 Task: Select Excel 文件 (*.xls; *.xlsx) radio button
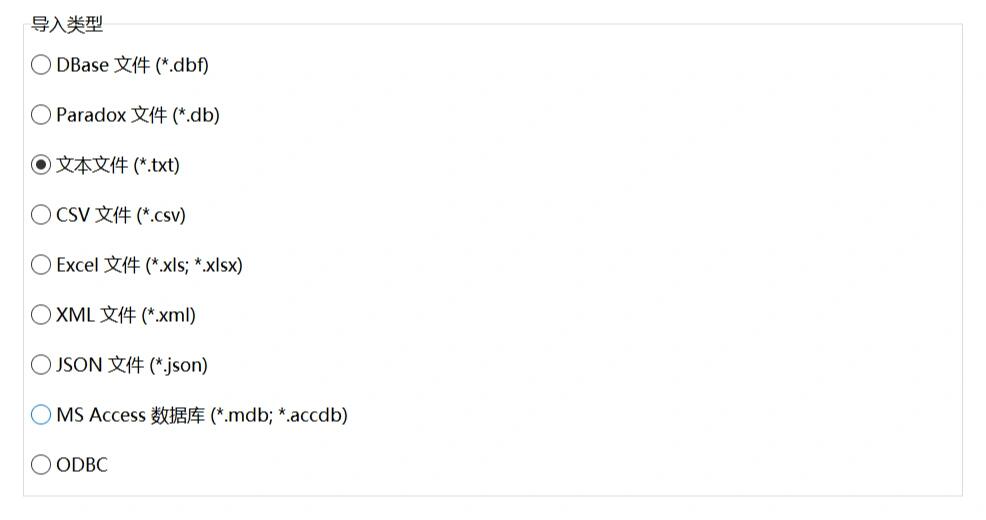coord(41,265)
